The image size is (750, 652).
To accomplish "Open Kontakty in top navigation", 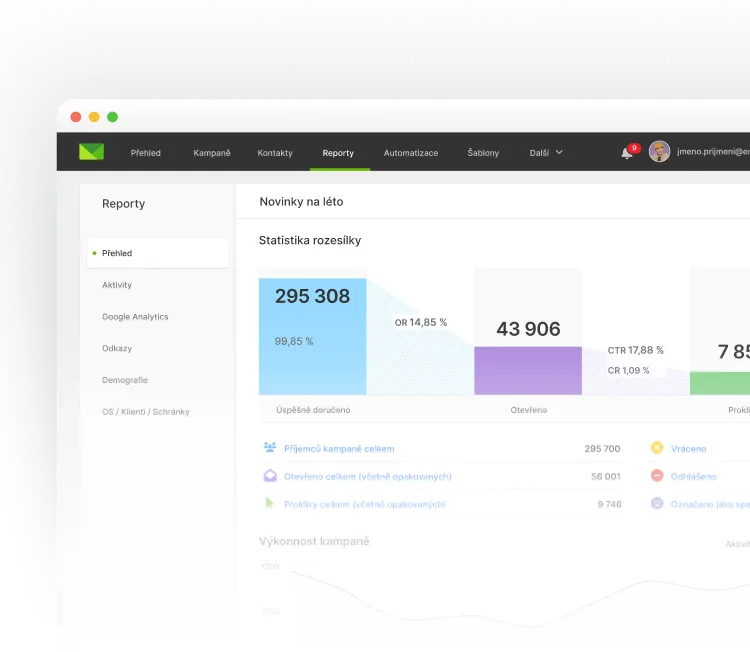I will 275,153.
